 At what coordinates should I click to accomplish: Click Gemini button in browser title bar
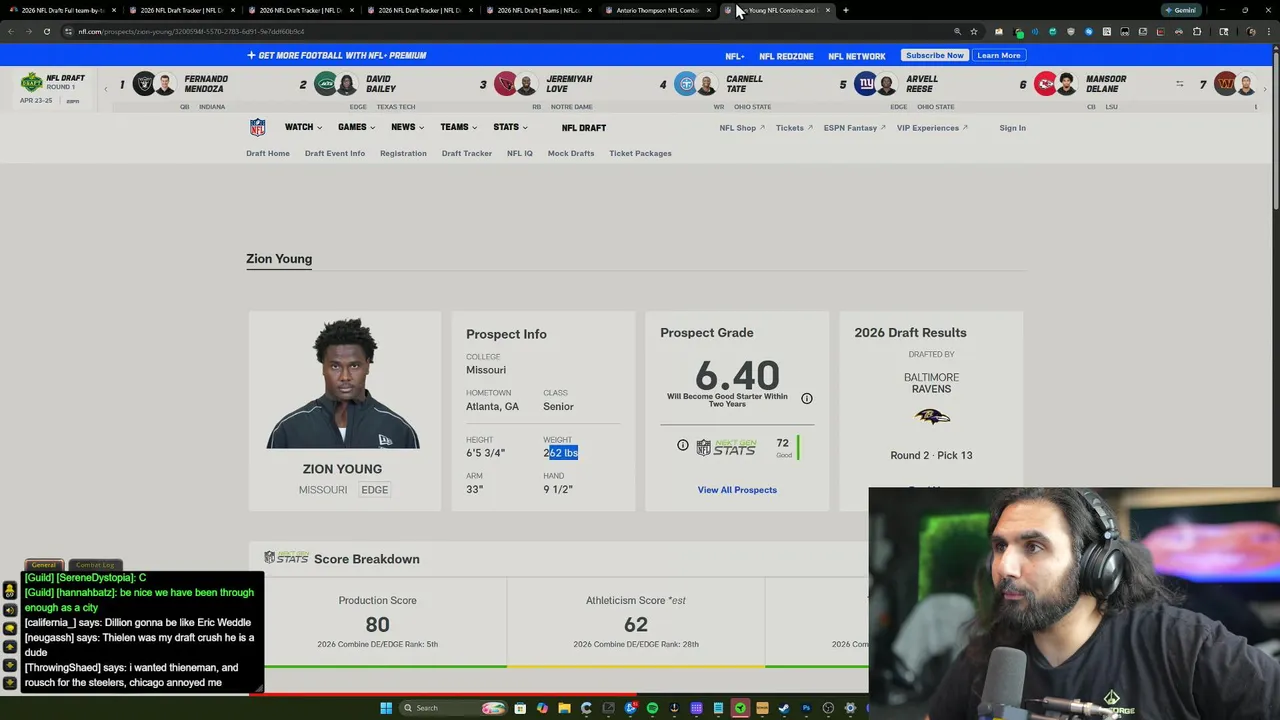tap(1181, 10)
